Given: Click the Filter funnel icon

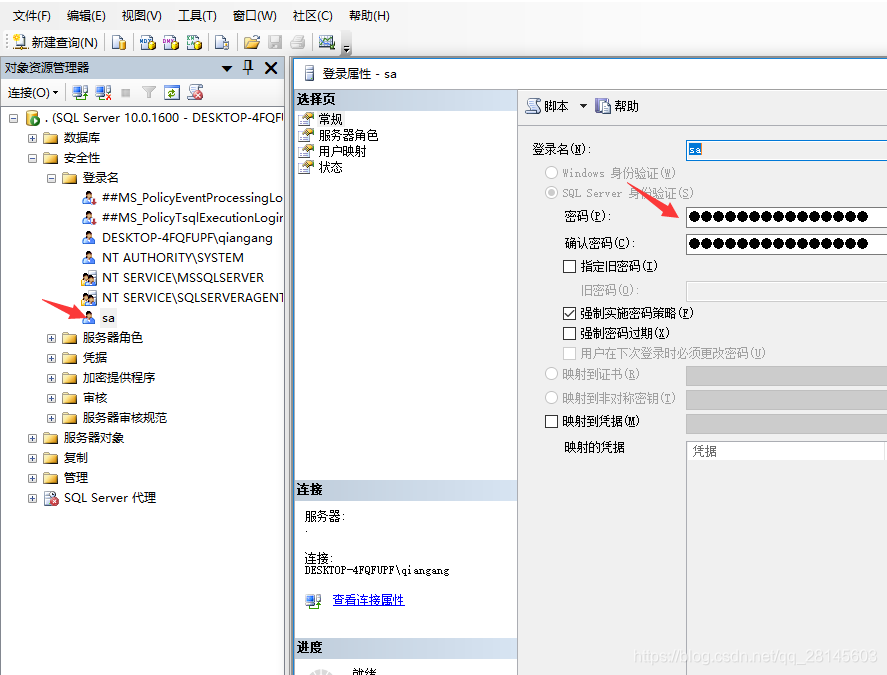Looking at the screenshot, I should click(149, 93).
